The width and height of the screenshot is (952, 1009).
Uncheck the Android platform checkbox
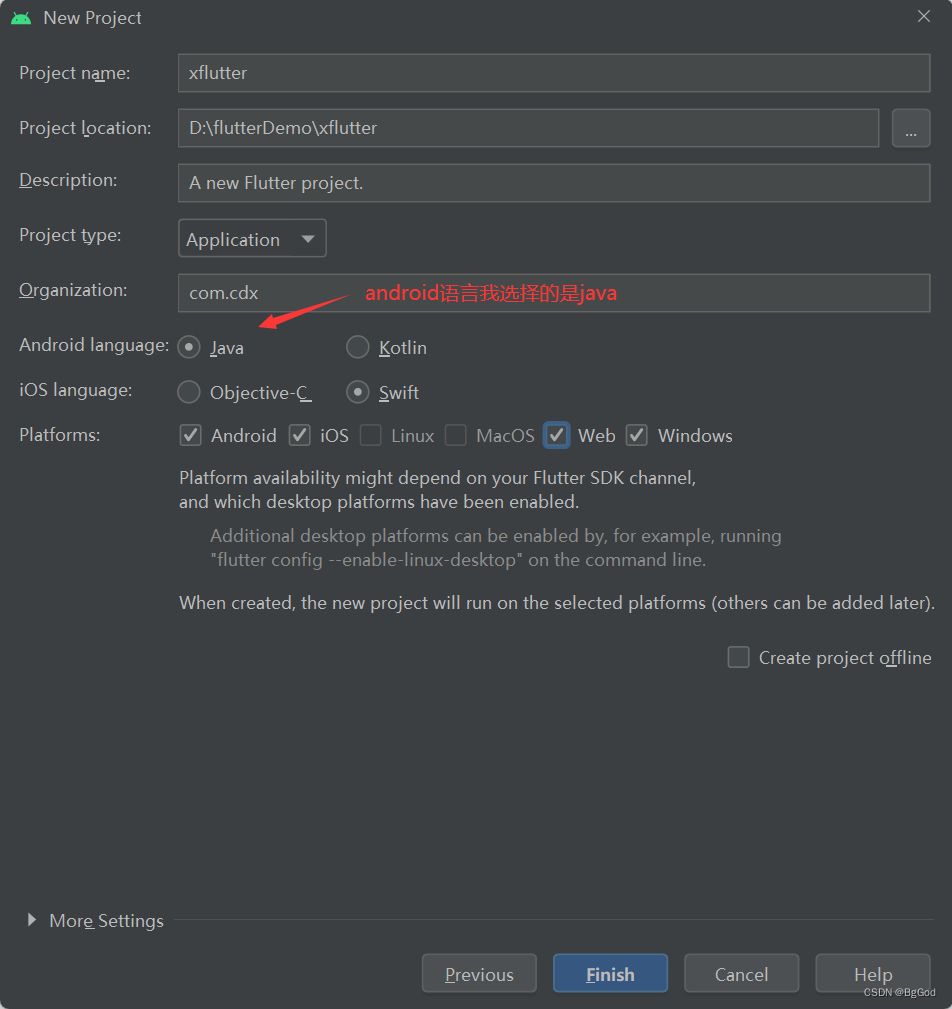pyautogui.click(x=191, y=436)
